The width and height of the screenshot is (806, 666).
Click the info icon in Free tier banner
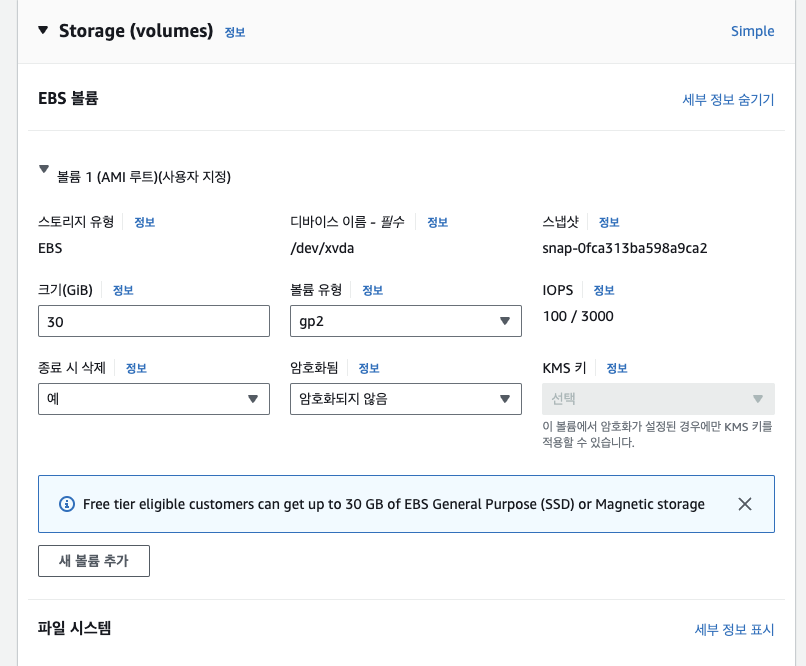(67, 504)
